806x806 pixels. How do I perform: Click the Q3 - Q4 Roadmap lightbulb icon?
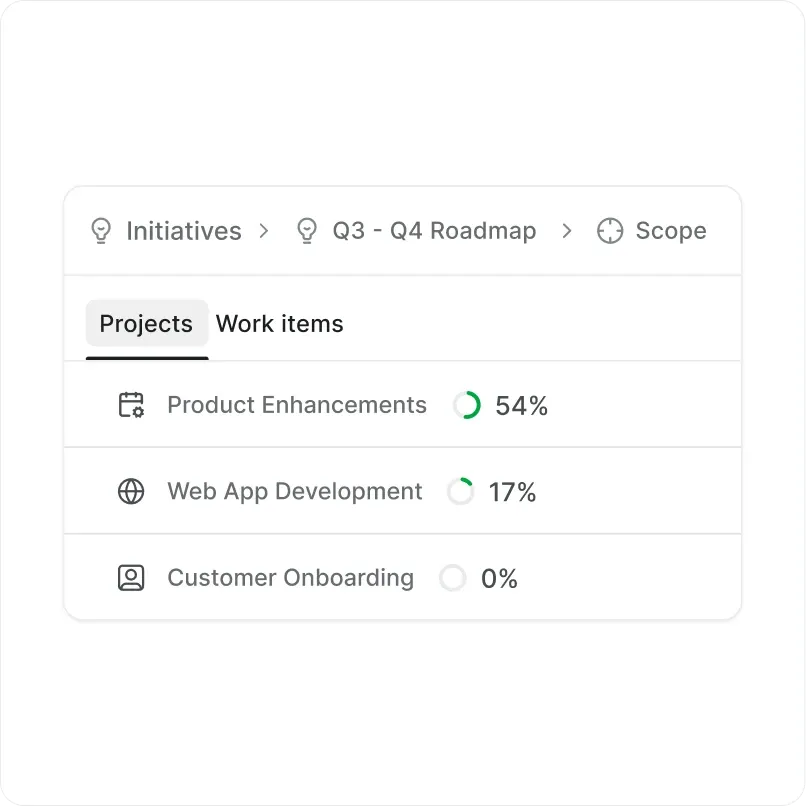[x=307, y=231]
